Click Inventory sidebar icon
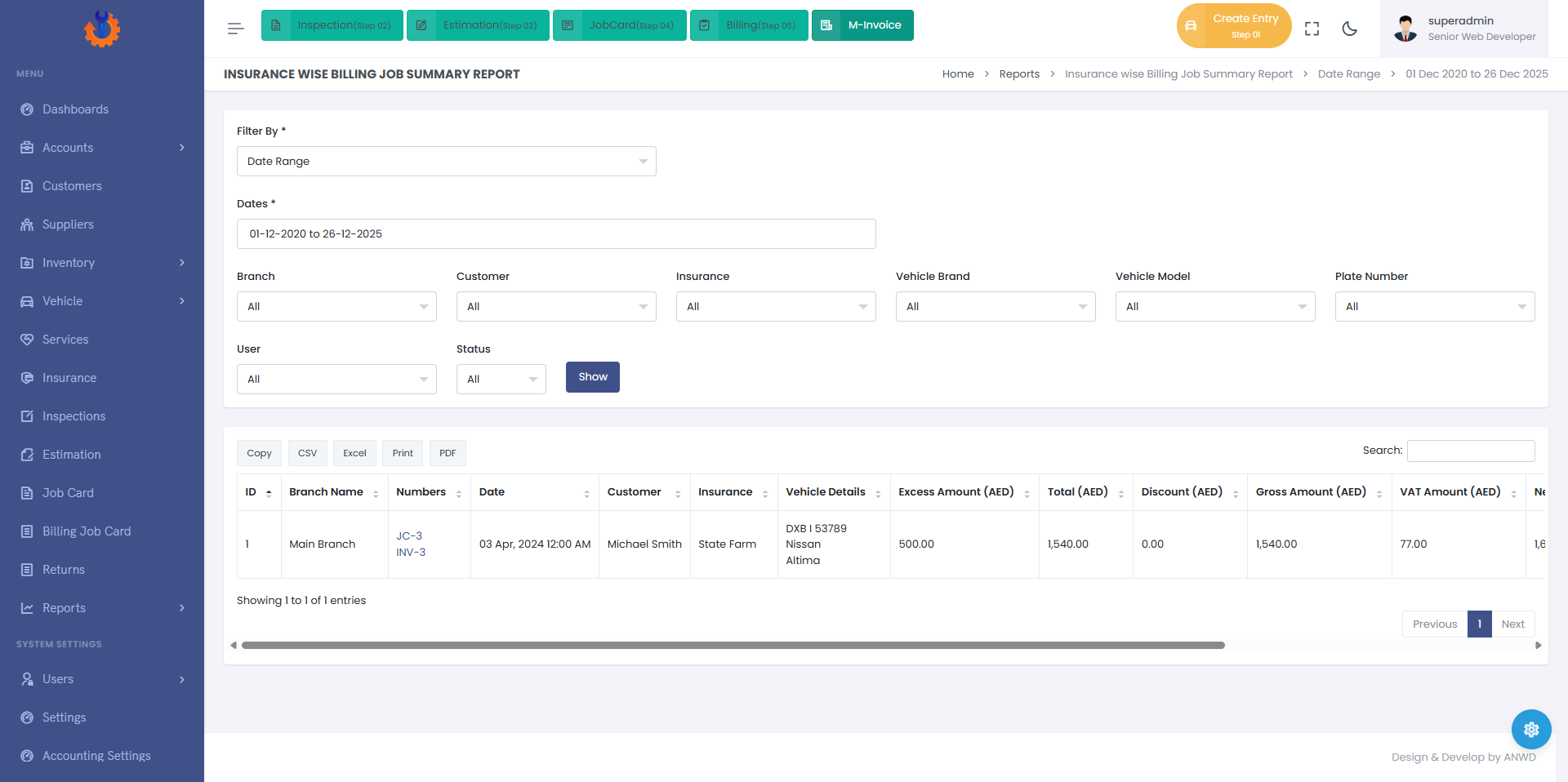The height and width of the screenshot is (782, 1568). pos(27,263)
